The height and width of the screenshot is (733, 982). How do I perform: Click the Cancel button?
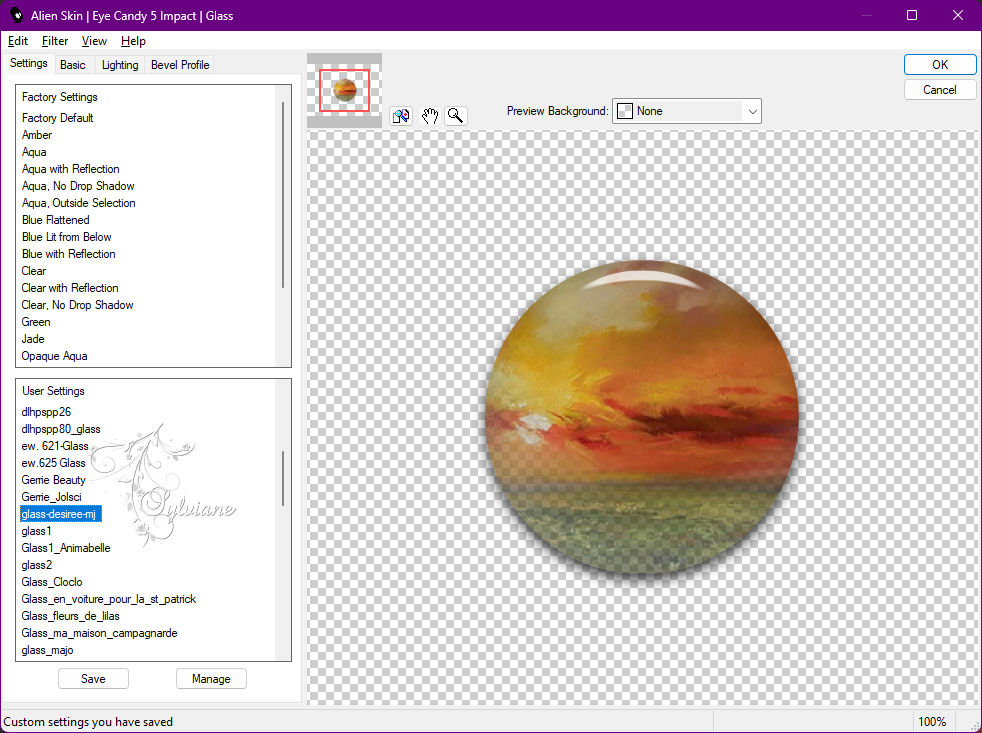(939, 90)
